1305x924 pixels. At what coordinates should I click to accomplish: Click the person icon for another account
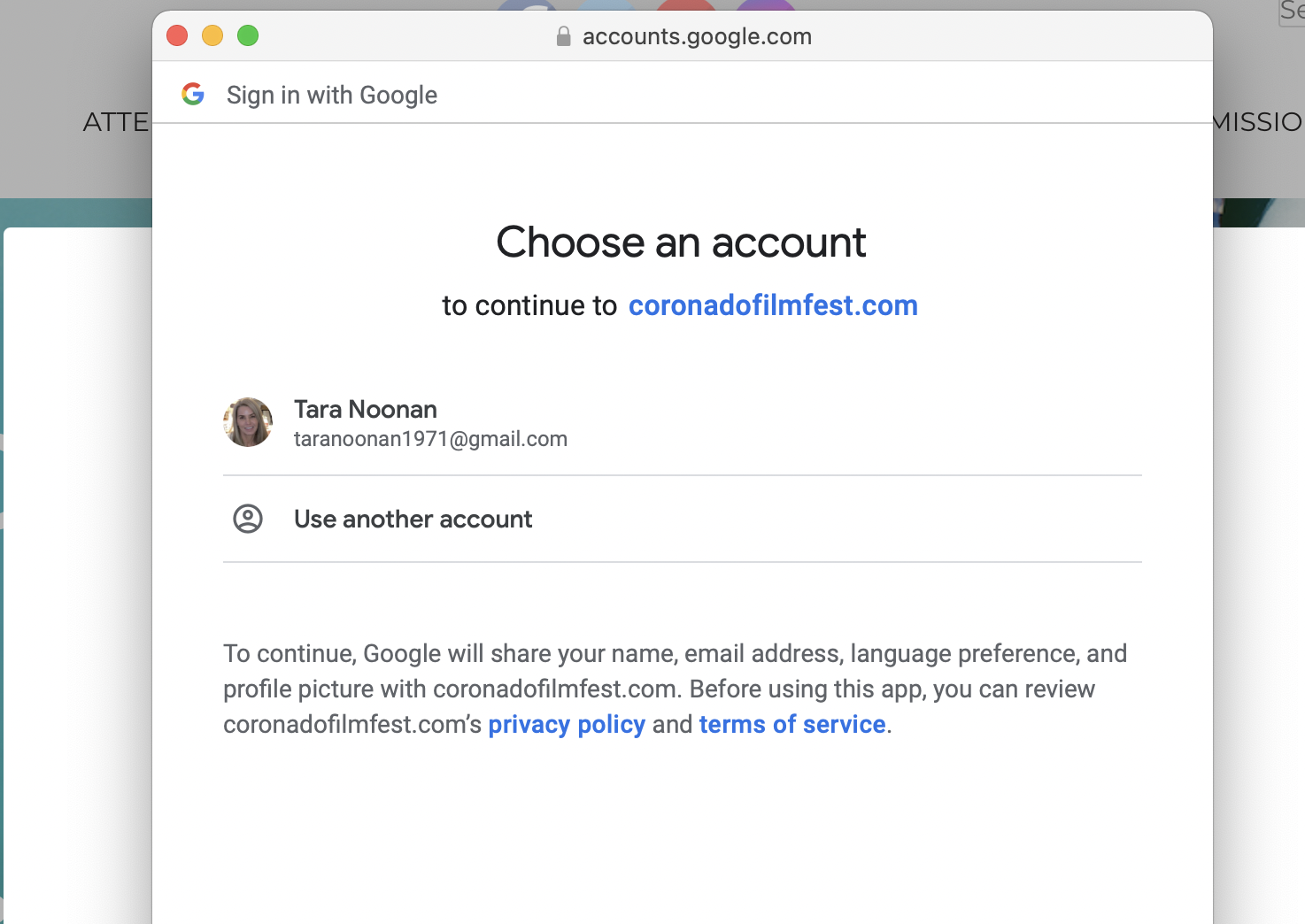248,519
